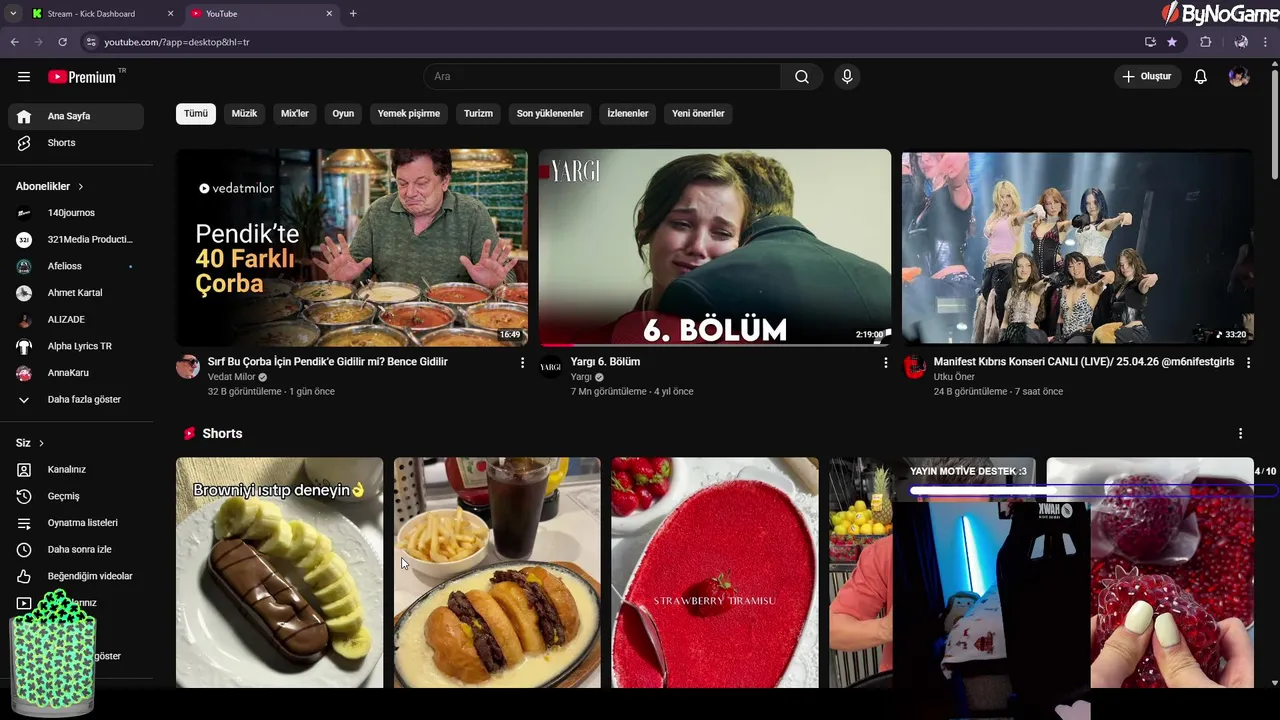Open Alpha Lyrics TR subscription
This screenshot has height=720, width=1280.
(76, 346)
